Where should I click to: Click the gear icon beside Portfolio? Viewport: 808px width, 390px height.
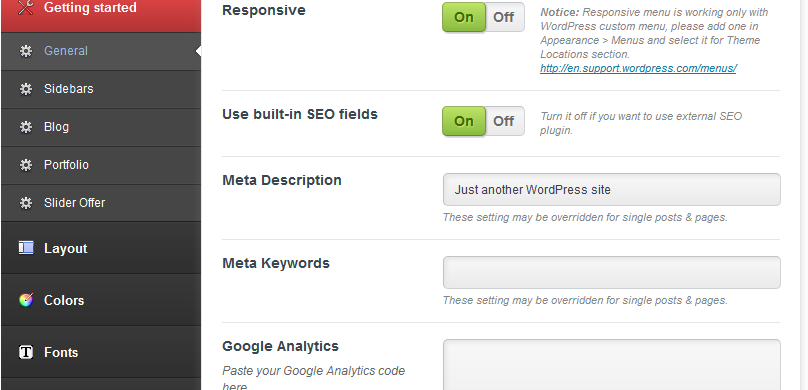pos(26,165)
